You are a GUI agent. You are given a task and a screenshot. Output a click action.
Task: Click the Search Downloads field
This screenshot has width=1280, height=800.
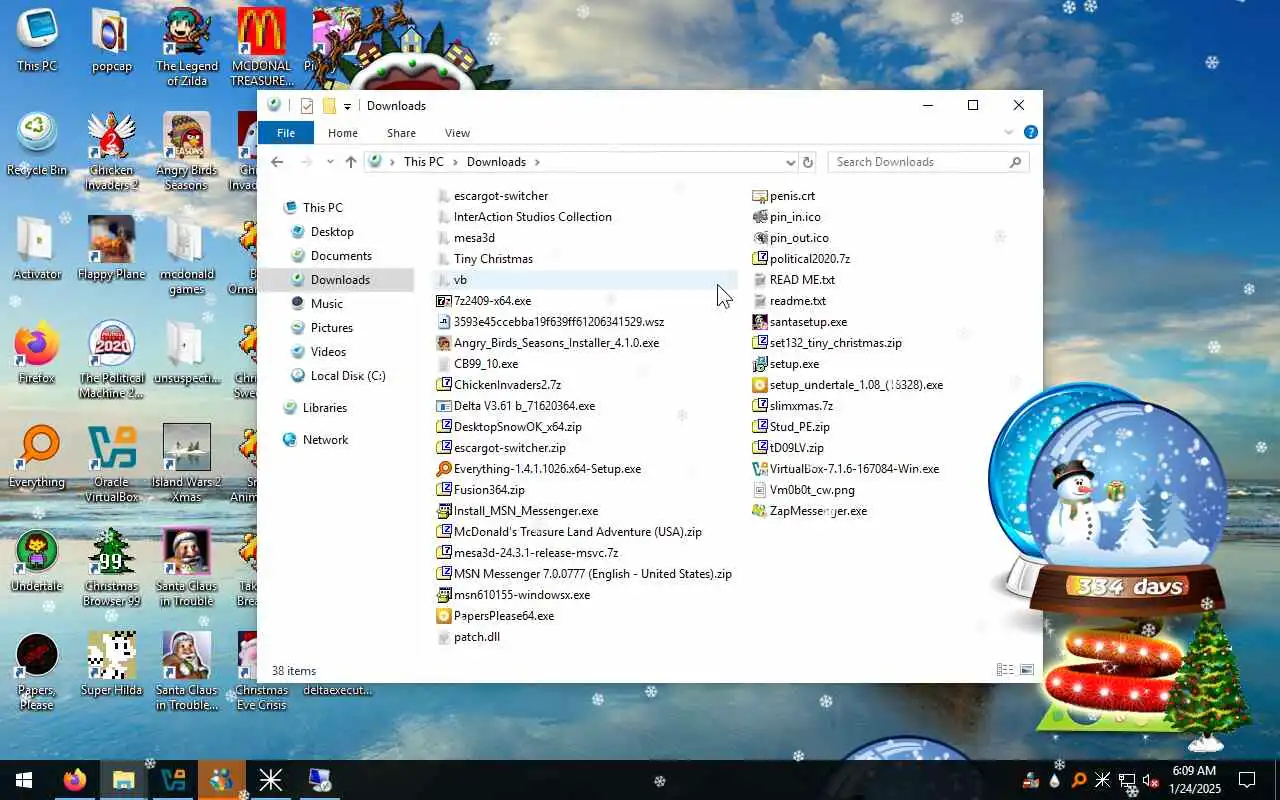(x=927, y=162)
